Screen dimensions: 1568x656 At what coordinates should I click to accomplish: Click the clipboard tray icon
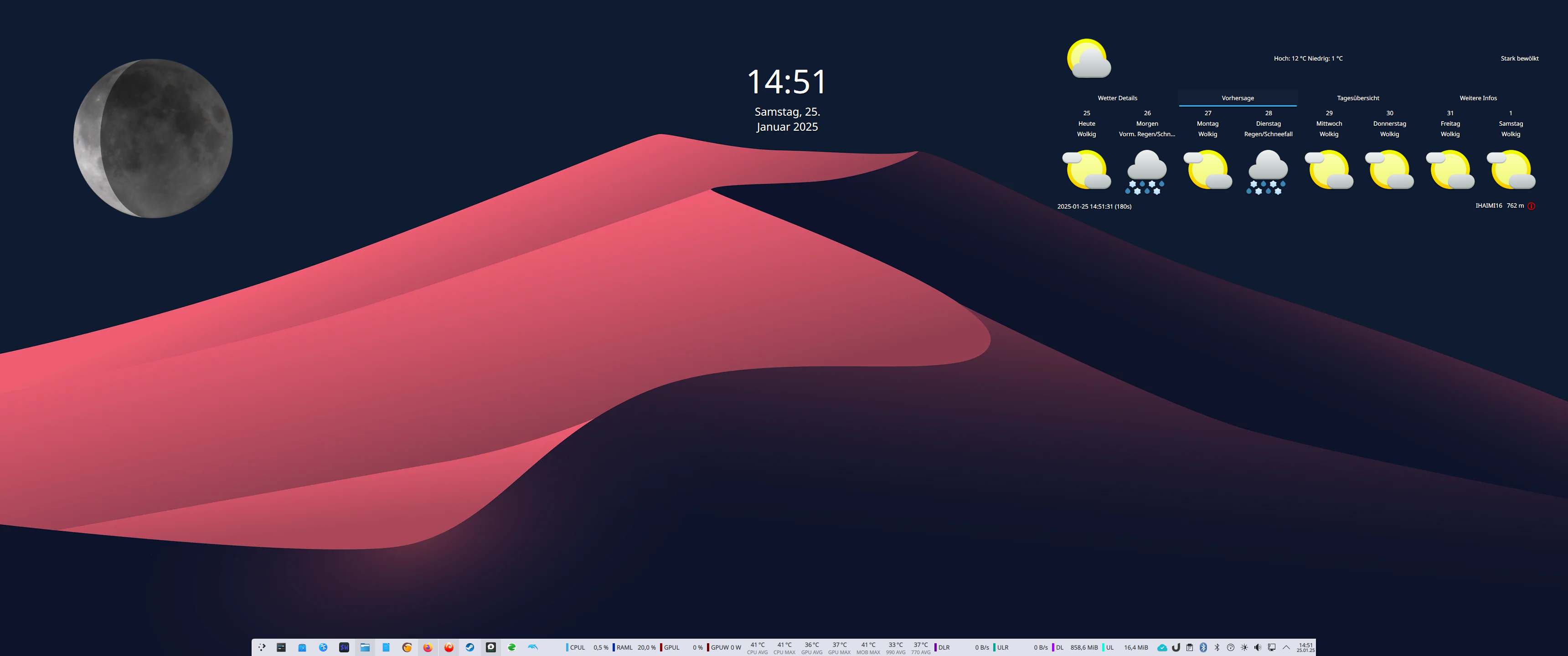[1190, 647]
